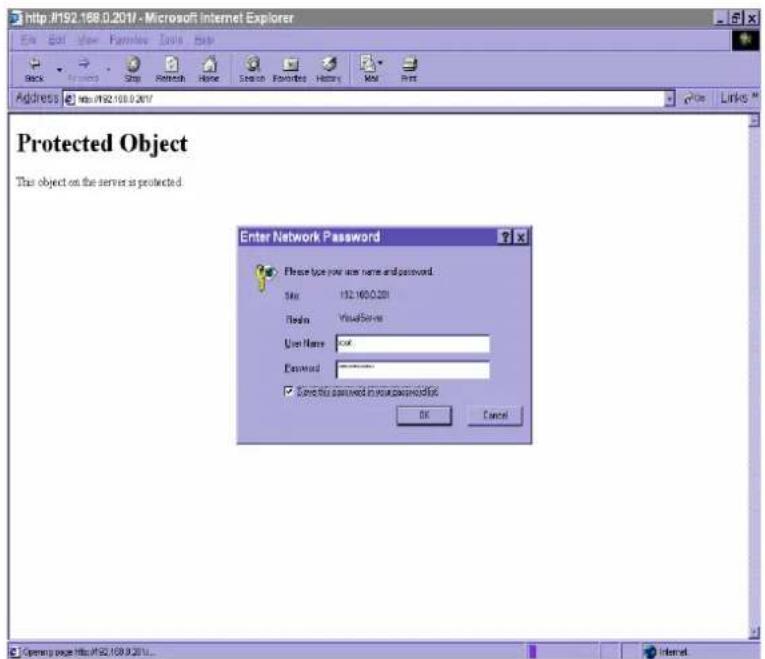Click the User Name input field
The height and width of the screenshot is (659, 765).
pyautogui.click(x=413, y=343)
